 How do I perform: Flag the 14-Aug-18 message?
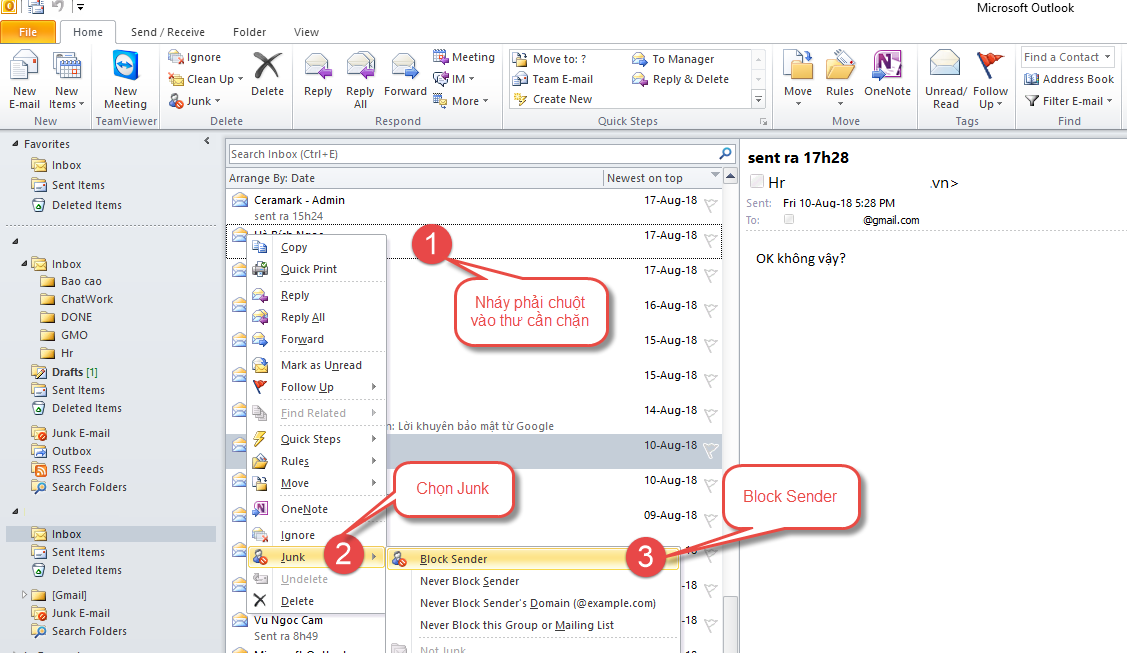[711, 415]
